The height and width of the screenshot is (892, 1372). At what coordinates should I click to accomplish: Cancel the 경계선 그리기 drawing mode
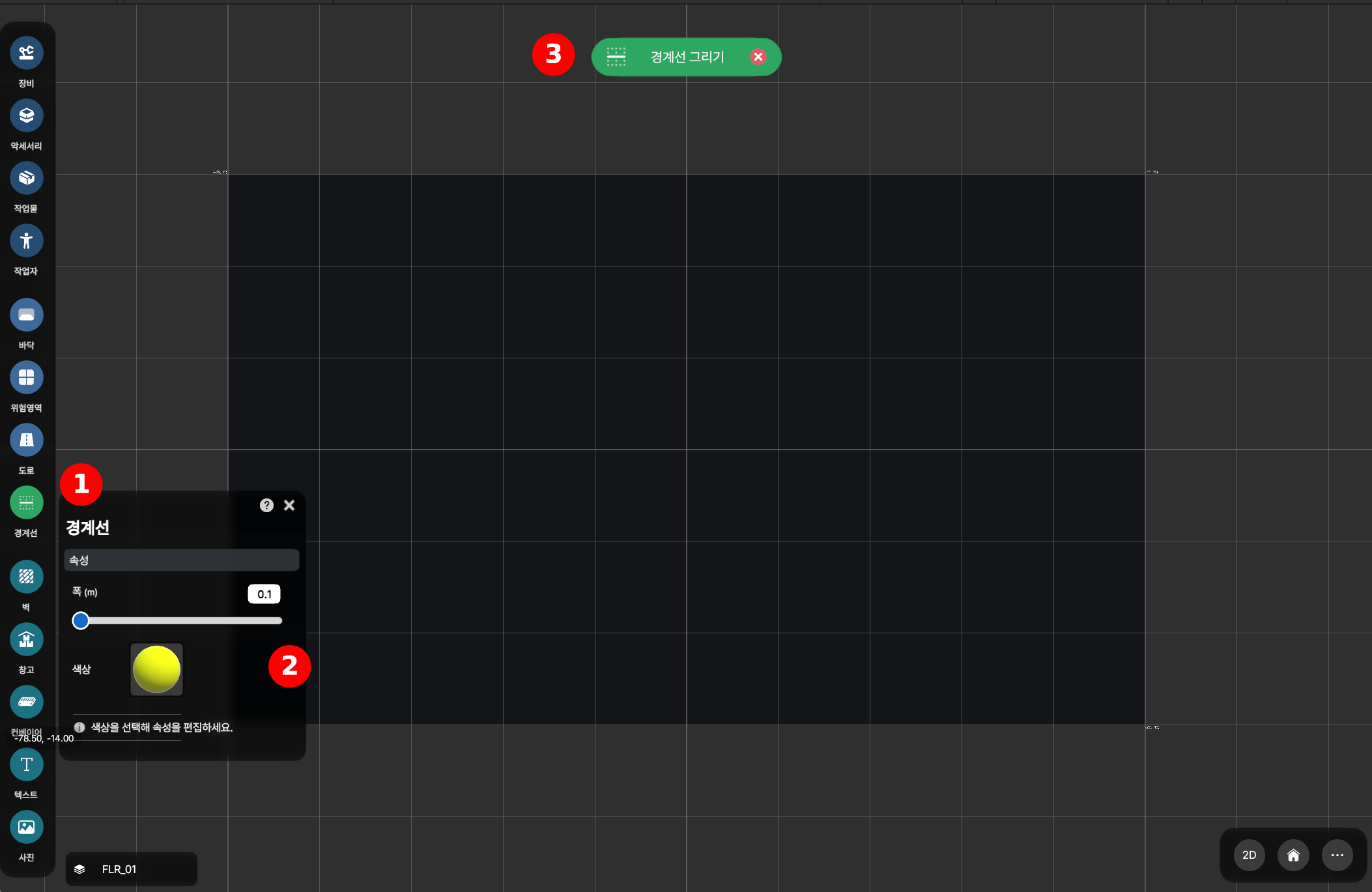pyautogui.click(x=758, y=57)
